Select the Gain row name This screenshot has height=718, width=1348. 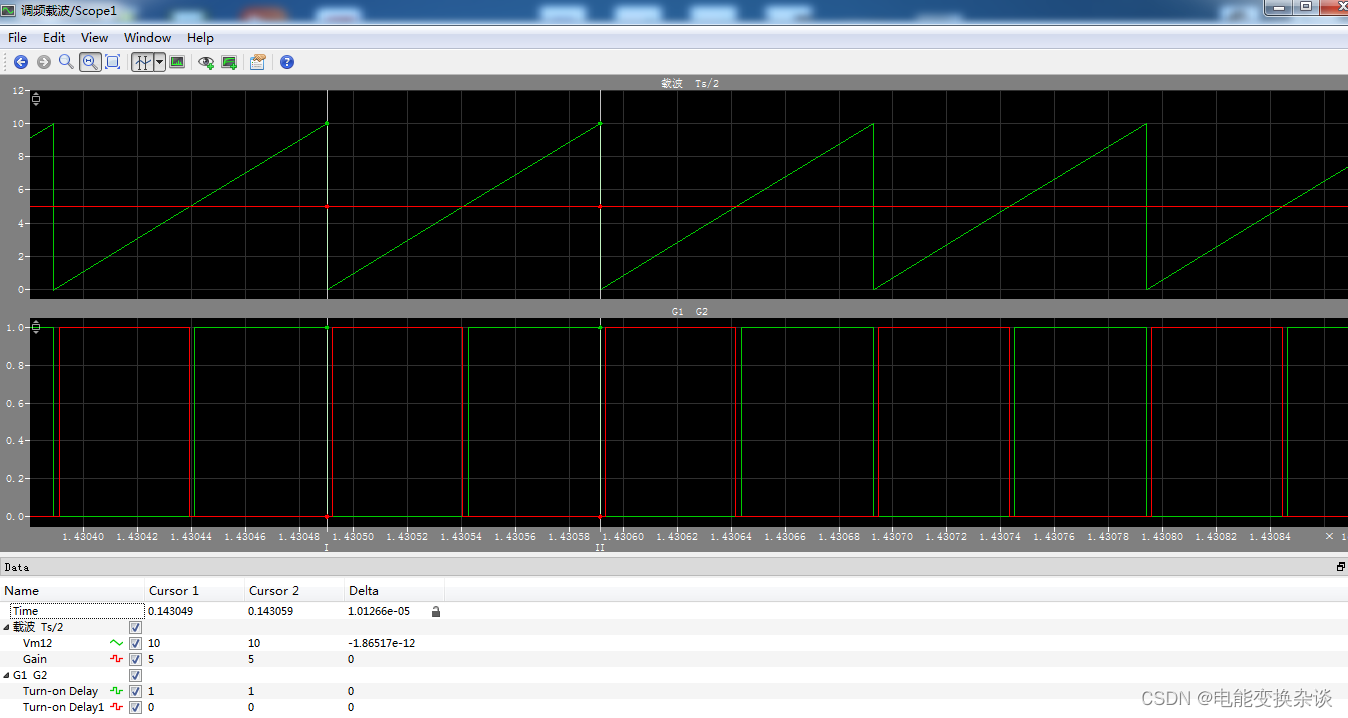35,659
